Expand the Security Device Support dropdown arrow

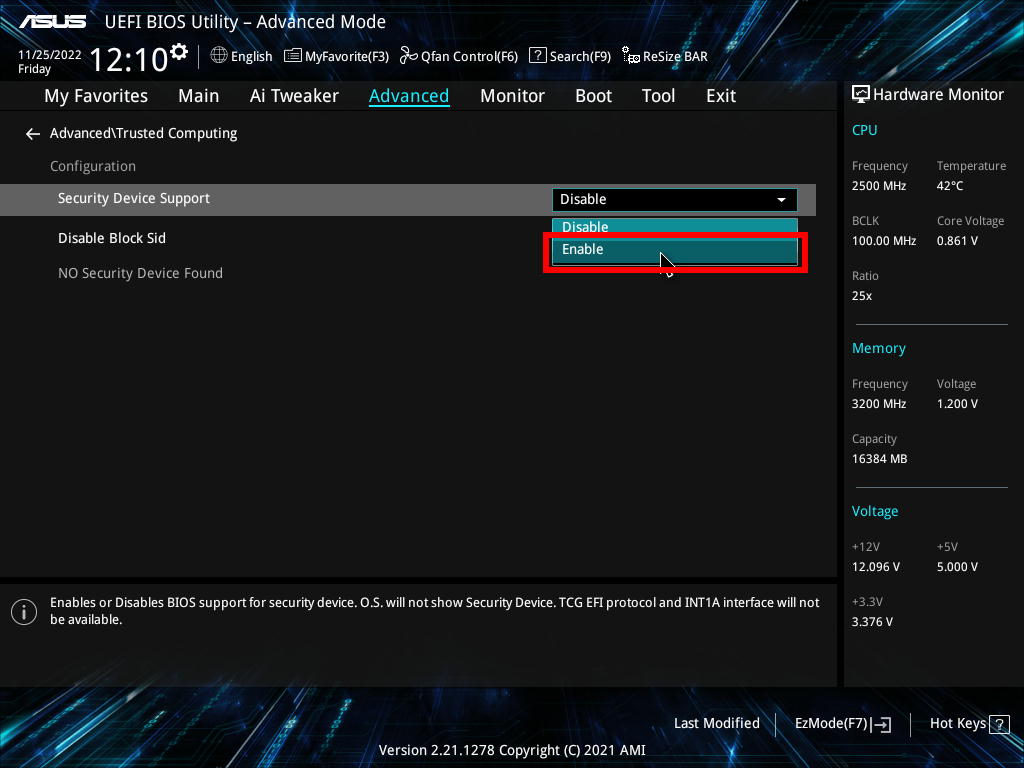(x=781, y=200)
